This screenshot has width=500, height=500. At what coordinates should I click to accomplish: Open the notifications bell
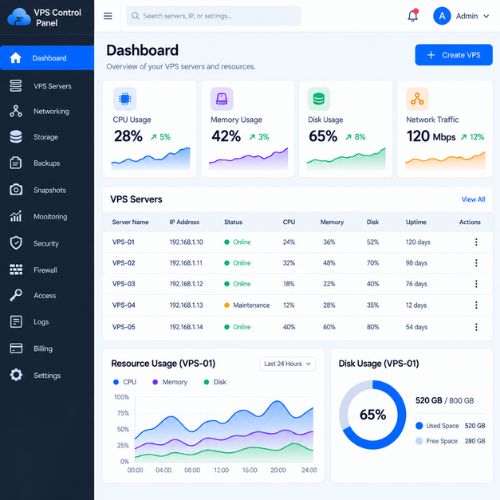pyautogui.click(x=413, y=16)
